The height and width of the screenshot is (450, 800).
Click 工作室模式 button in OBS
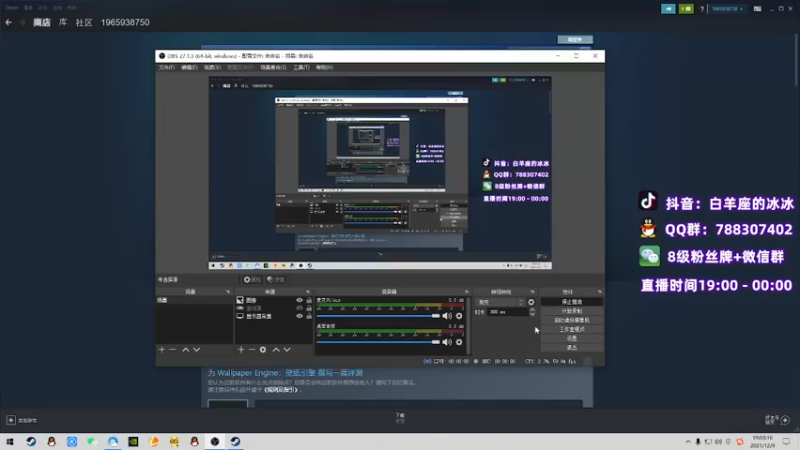click(x=571, y=329)
